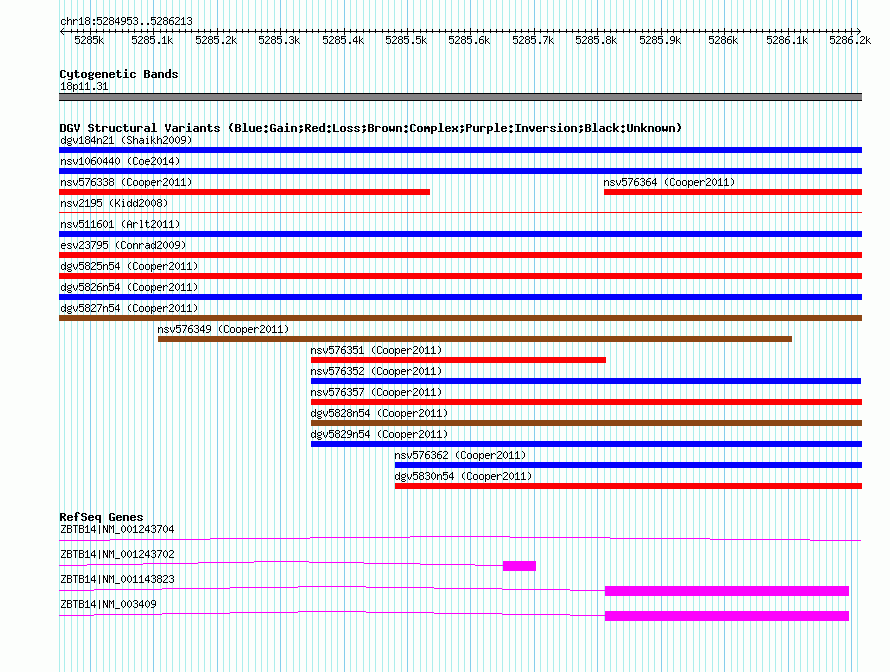Click the 5285.5k ruler tick label

[406, 40]
